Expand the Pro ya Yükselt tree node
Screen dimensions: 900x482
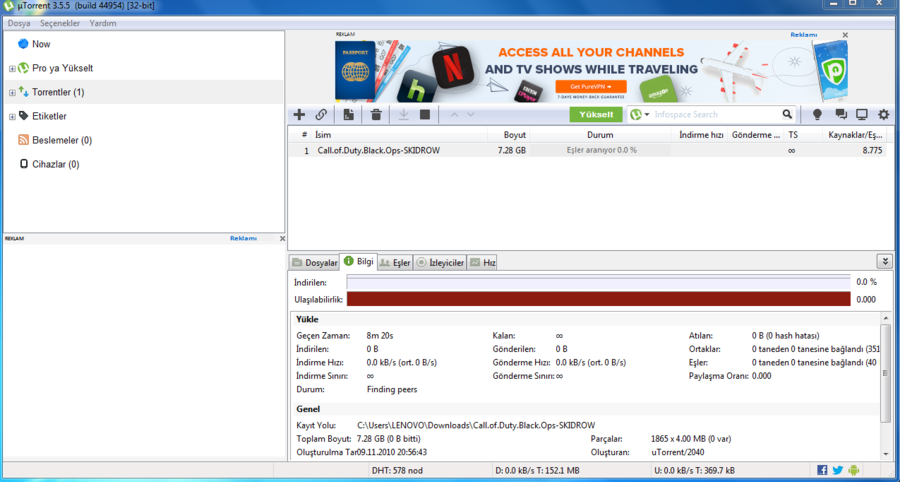[12, 69]
